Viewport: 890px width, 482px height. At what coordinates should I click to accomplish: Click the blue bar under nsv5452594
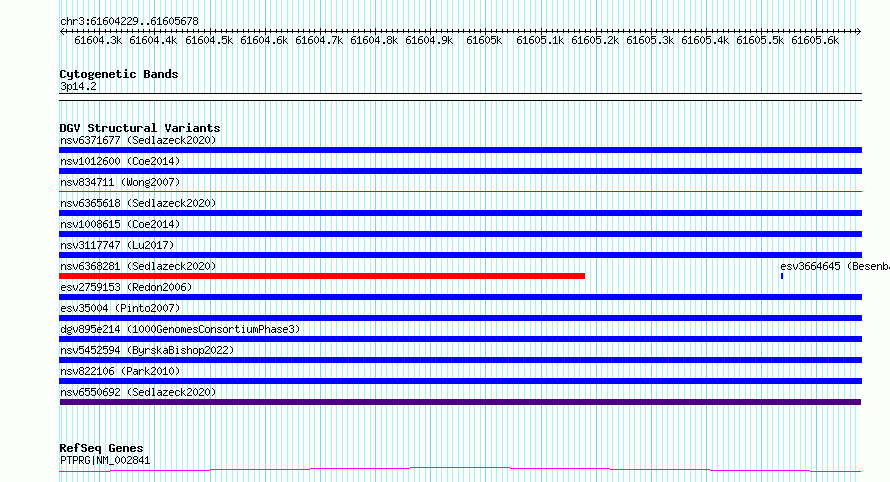click(460, 360)
